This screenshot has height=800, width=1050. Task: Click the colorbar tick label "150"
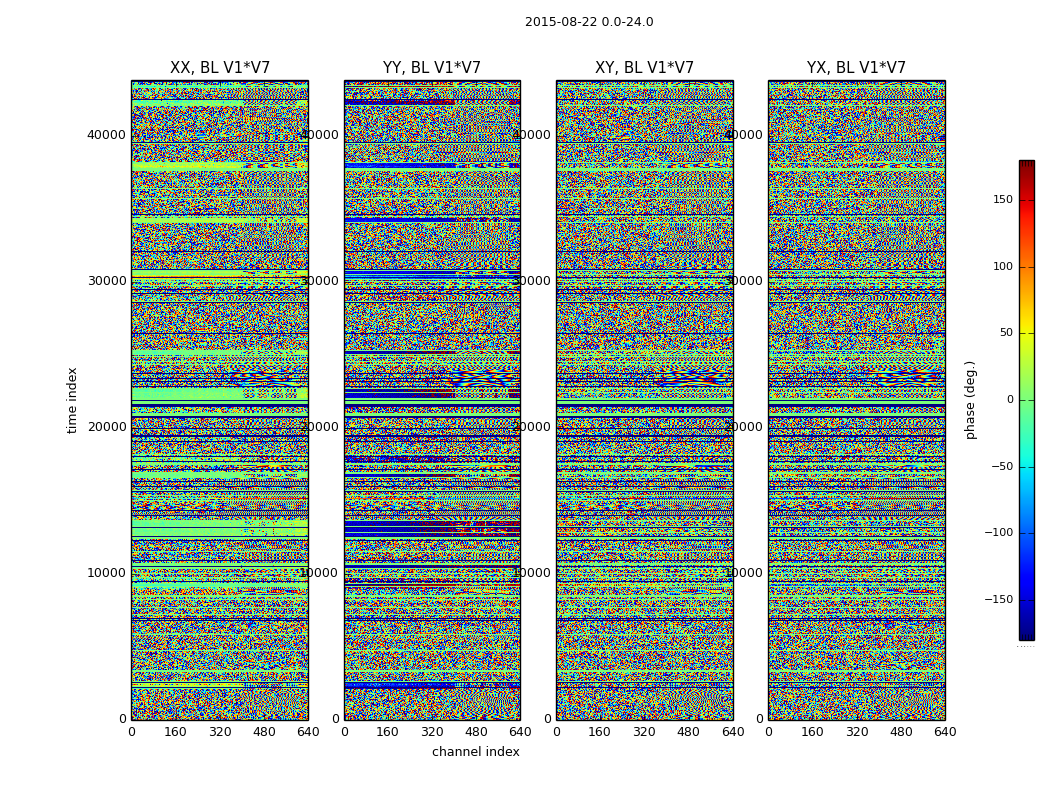tap(1003, 199)
